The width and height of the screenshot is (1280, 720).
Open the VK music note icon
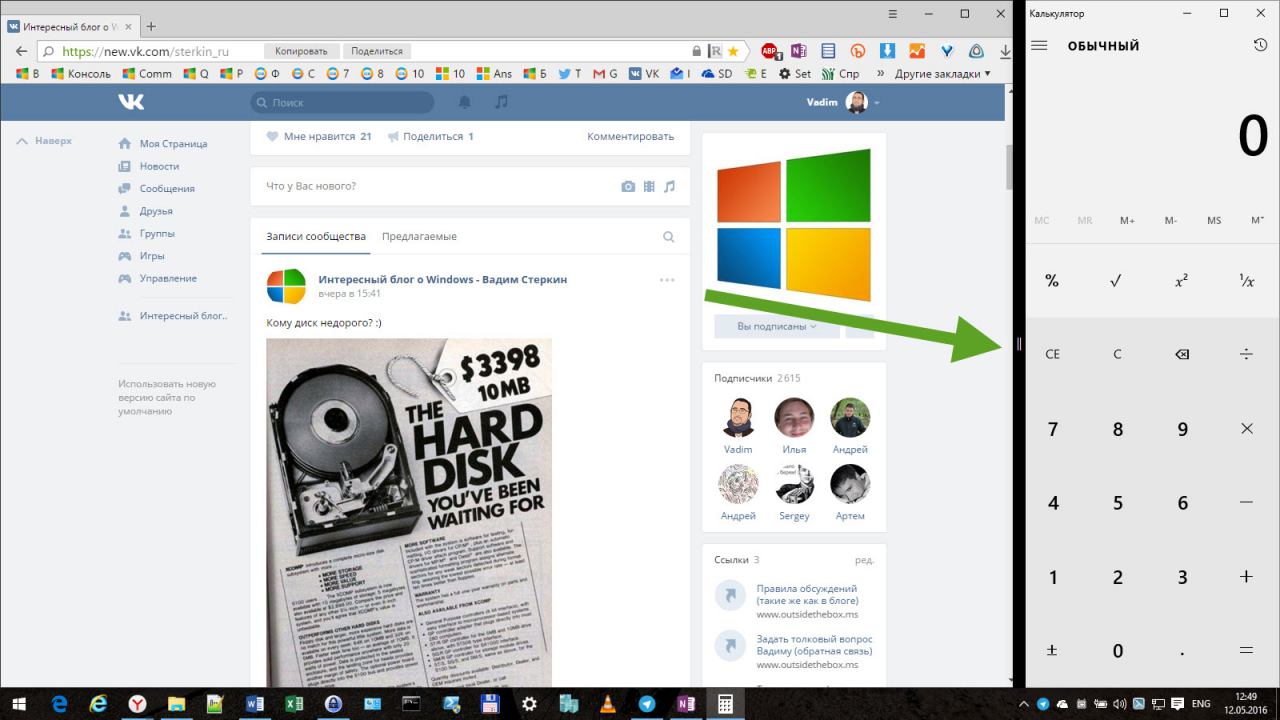pyautogui.click(x=501, y=102)
